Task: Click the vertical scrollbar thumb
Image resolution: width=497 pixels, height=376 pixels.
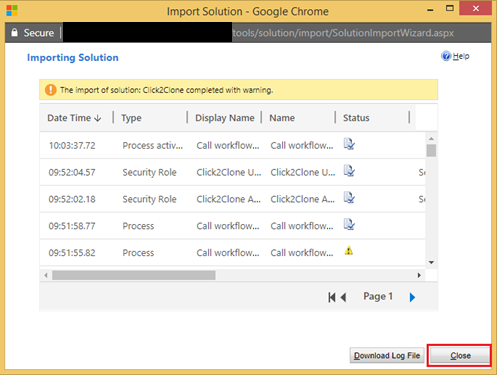Action: tap(431, 150)
